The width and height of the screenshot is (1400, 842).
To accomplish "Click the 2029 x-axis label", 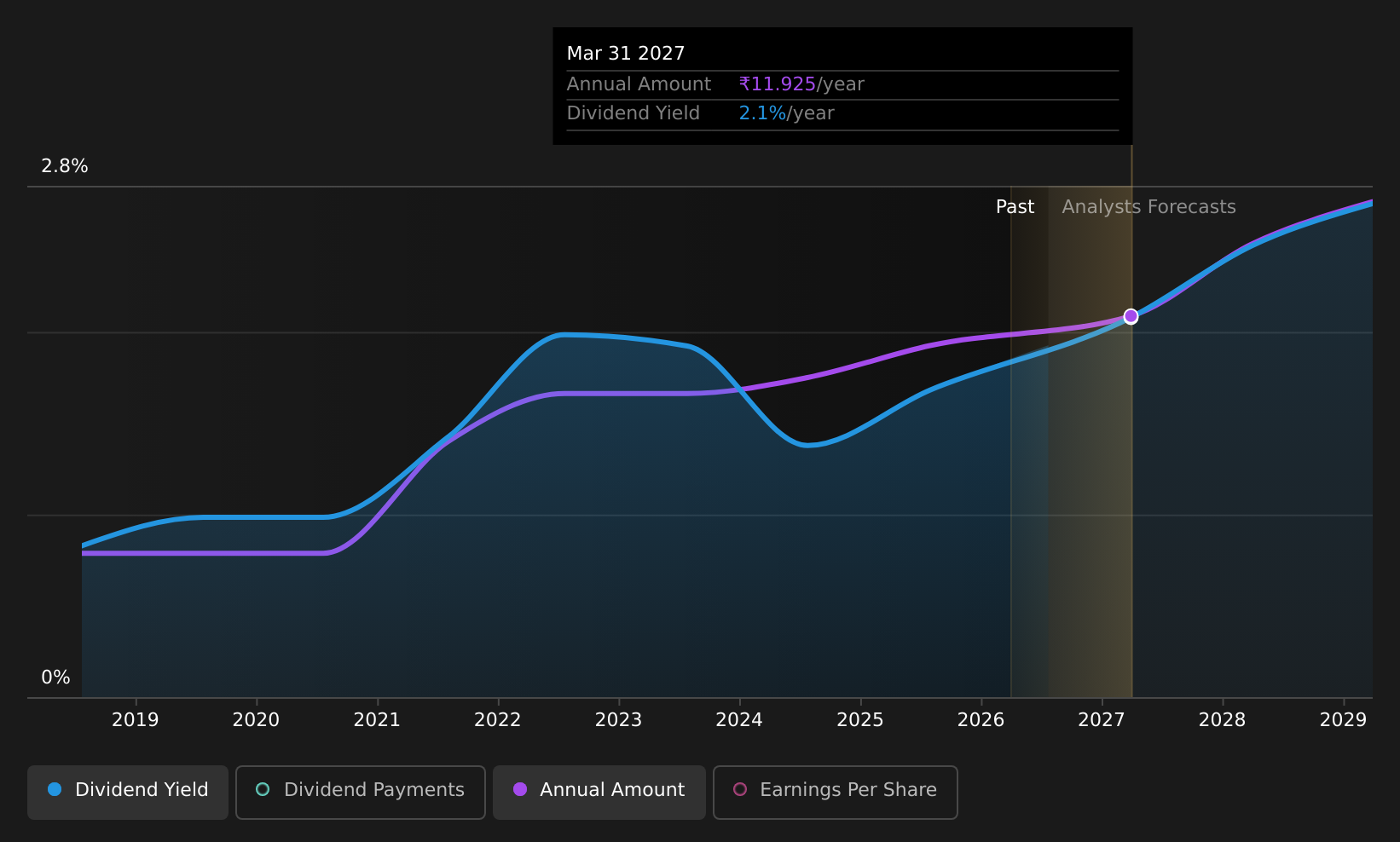I will [x=1343, y=720].
